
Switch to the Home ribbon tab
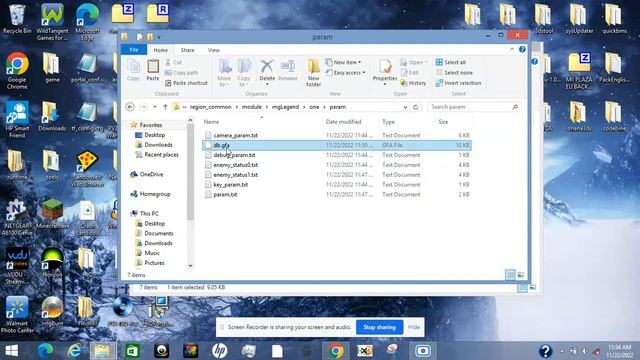[x=160, y=50]
